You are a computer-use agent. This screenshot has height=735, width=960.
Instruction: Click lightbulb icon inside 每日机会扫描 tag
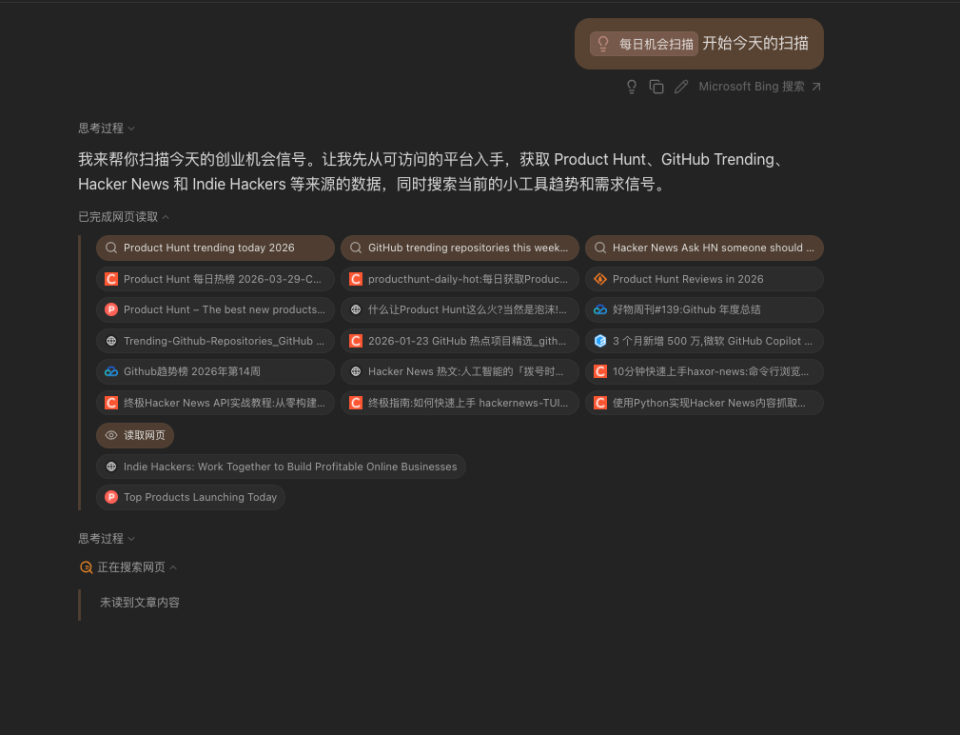[603, 43]
